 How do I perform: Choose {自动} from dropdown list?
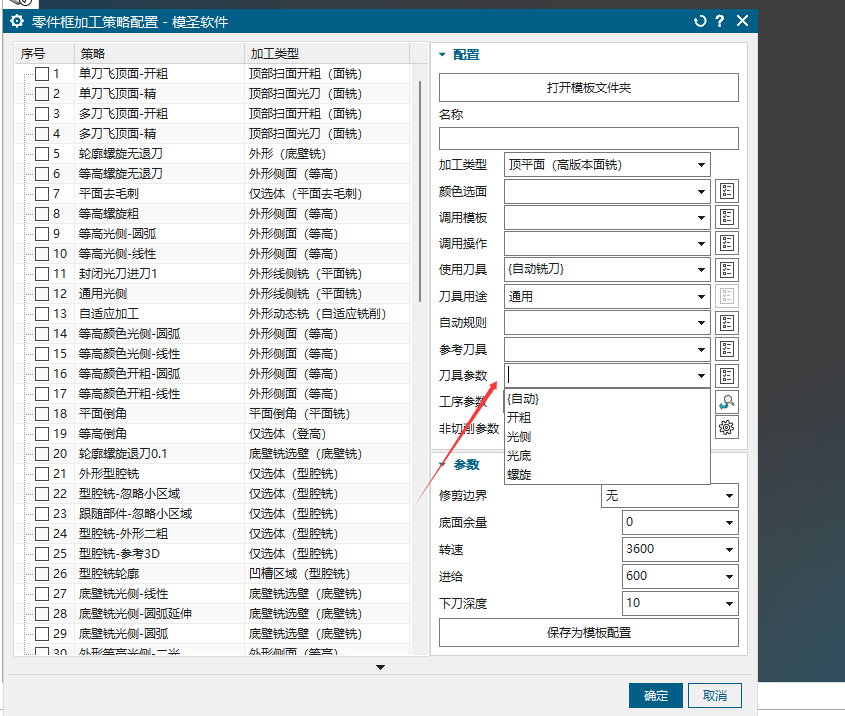(x=607, y=399)
